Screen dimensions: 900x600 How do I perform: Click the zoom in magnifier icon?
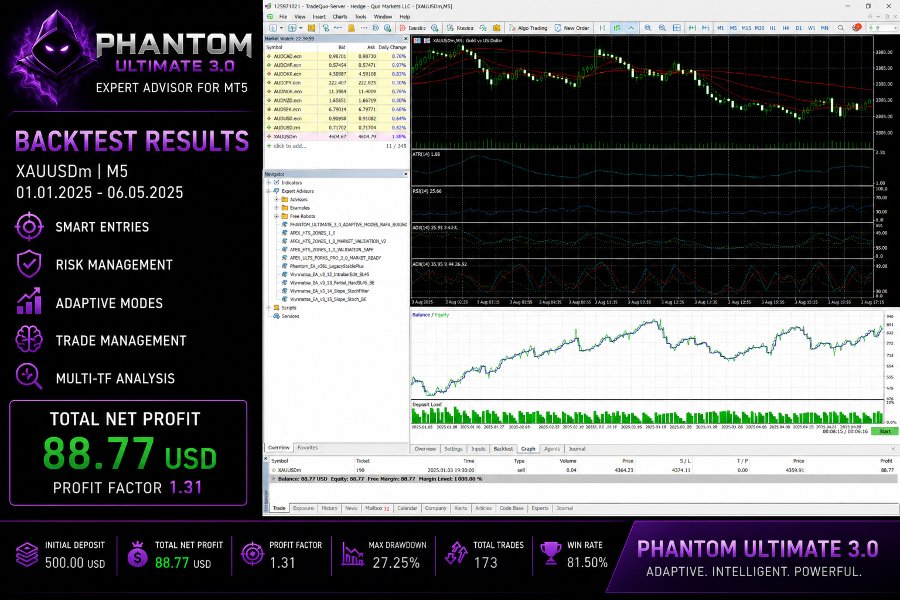[647, 28]
